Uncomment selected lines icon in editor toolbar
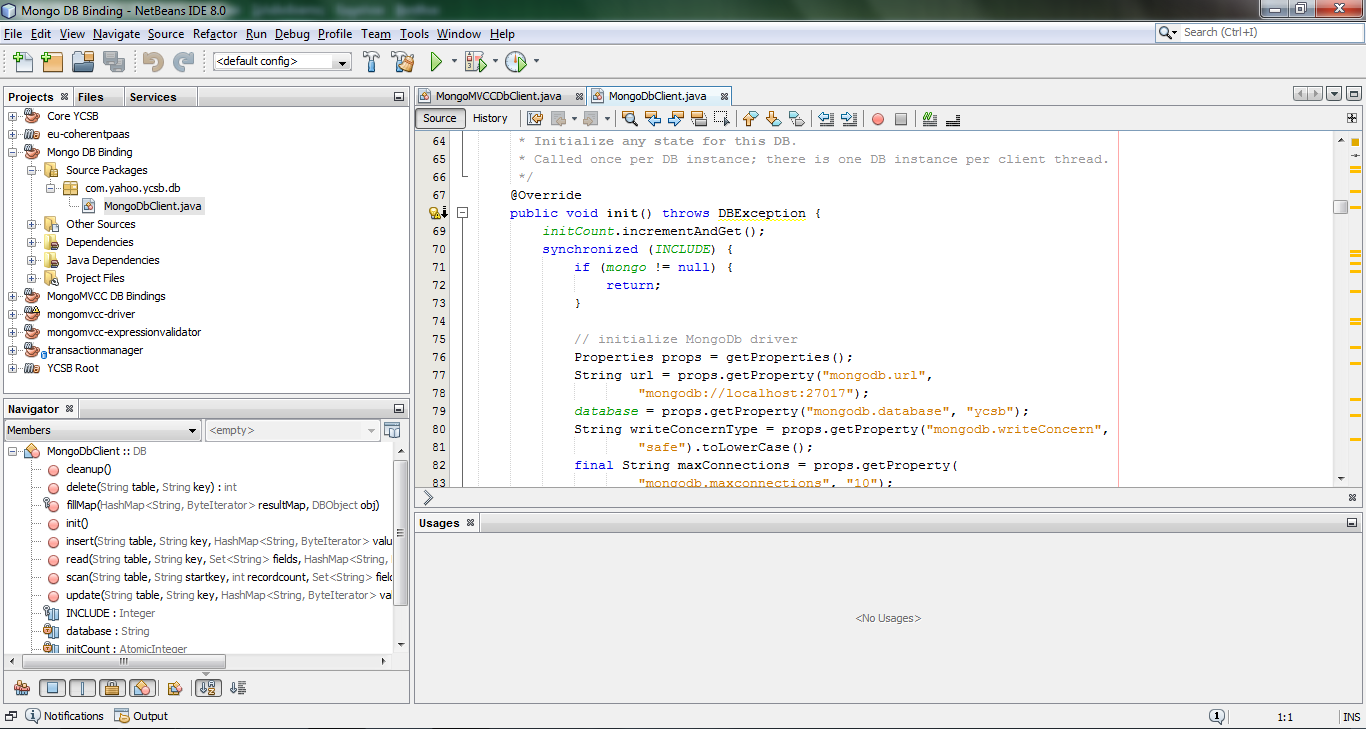 tap(953, 119)
